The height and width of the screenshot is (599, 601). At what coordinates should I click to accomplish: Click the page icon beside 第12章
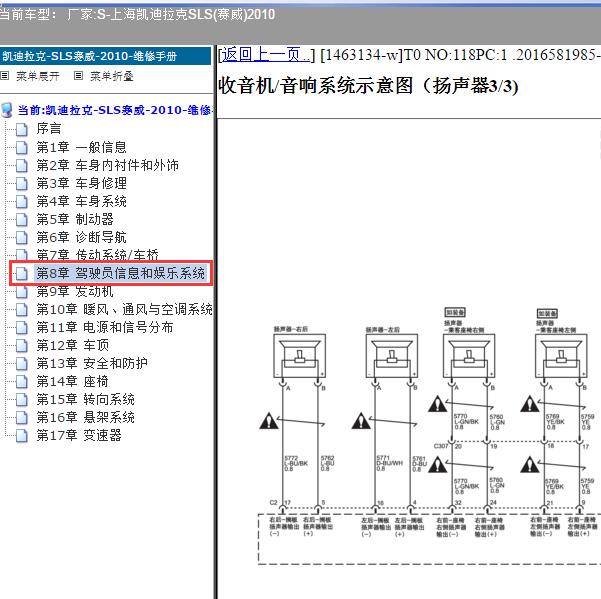coord(22,346)
